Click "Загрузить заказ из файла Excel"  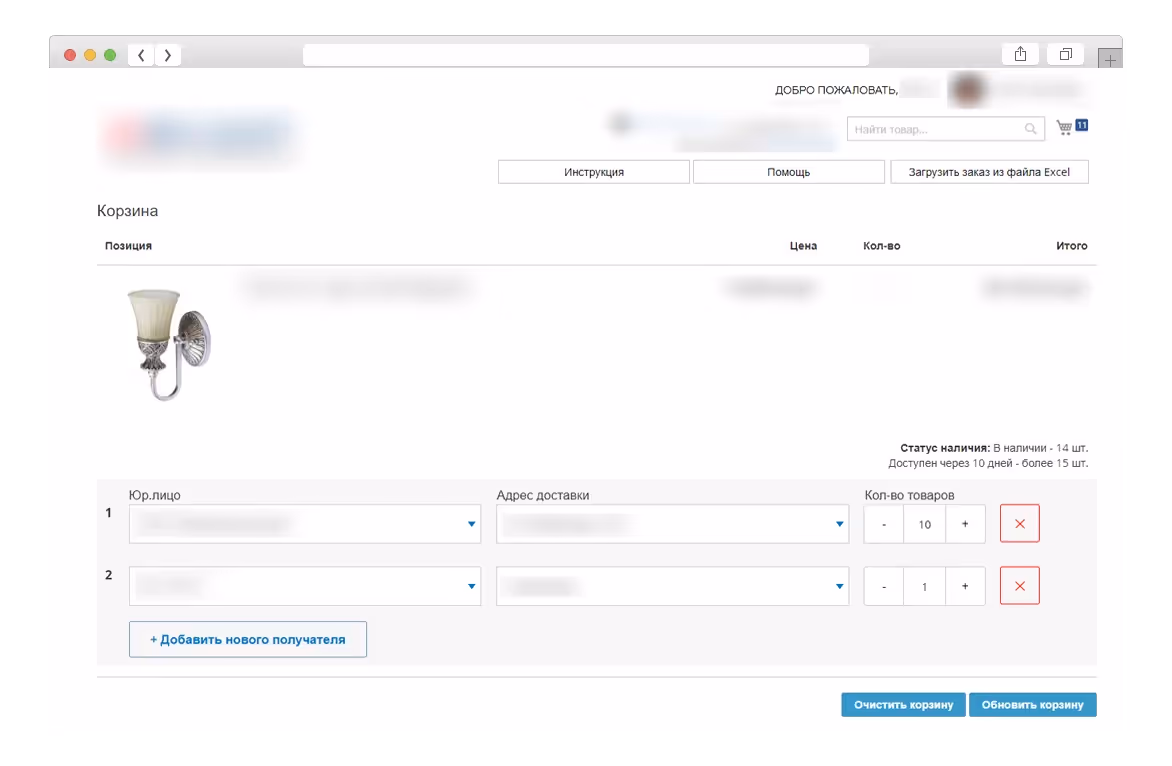(989, 172)
